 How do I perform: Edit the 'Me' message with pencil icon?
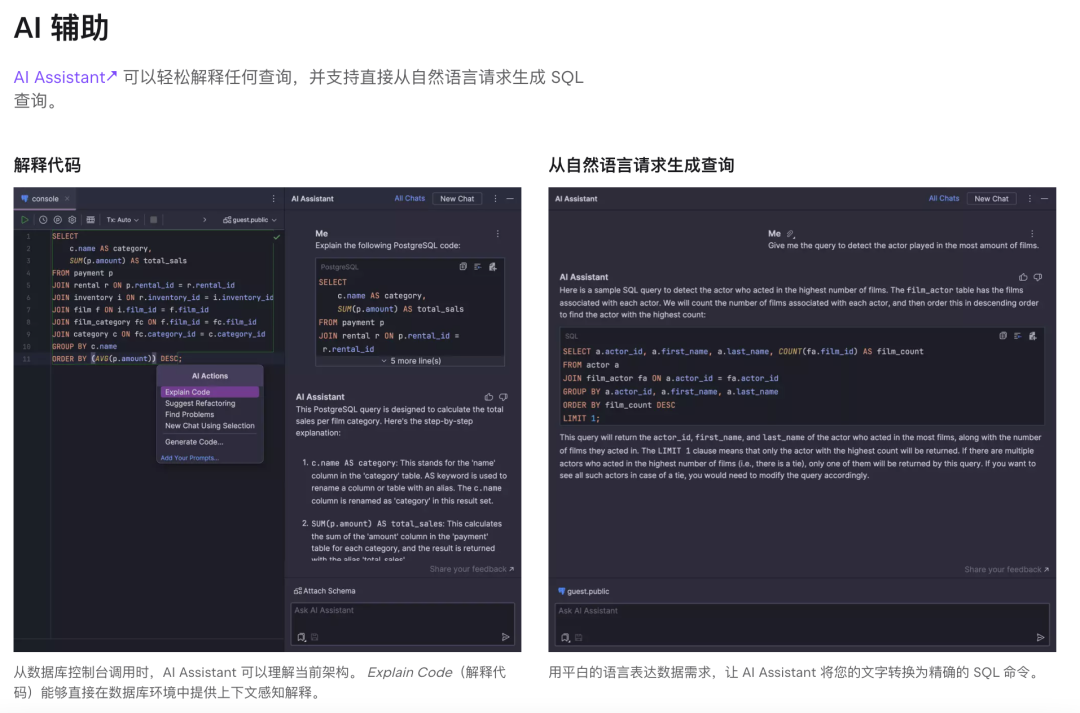[x=791, y=234]
